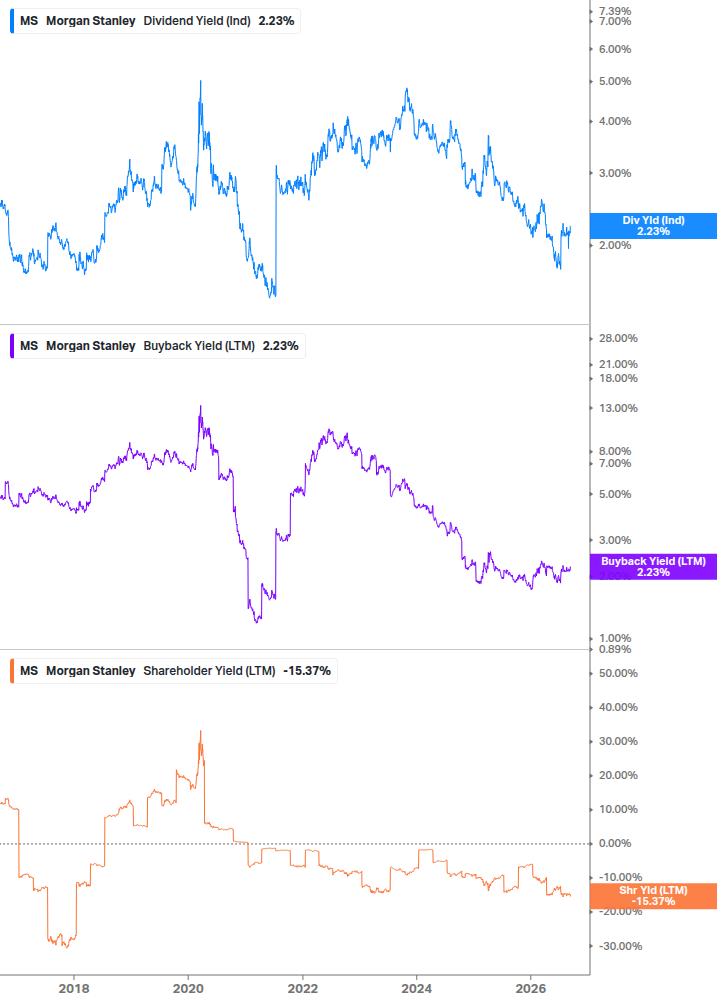717x1005 pixels.
Task: Select the purple Buyback Yield color marker
Action: click(12, 346)
